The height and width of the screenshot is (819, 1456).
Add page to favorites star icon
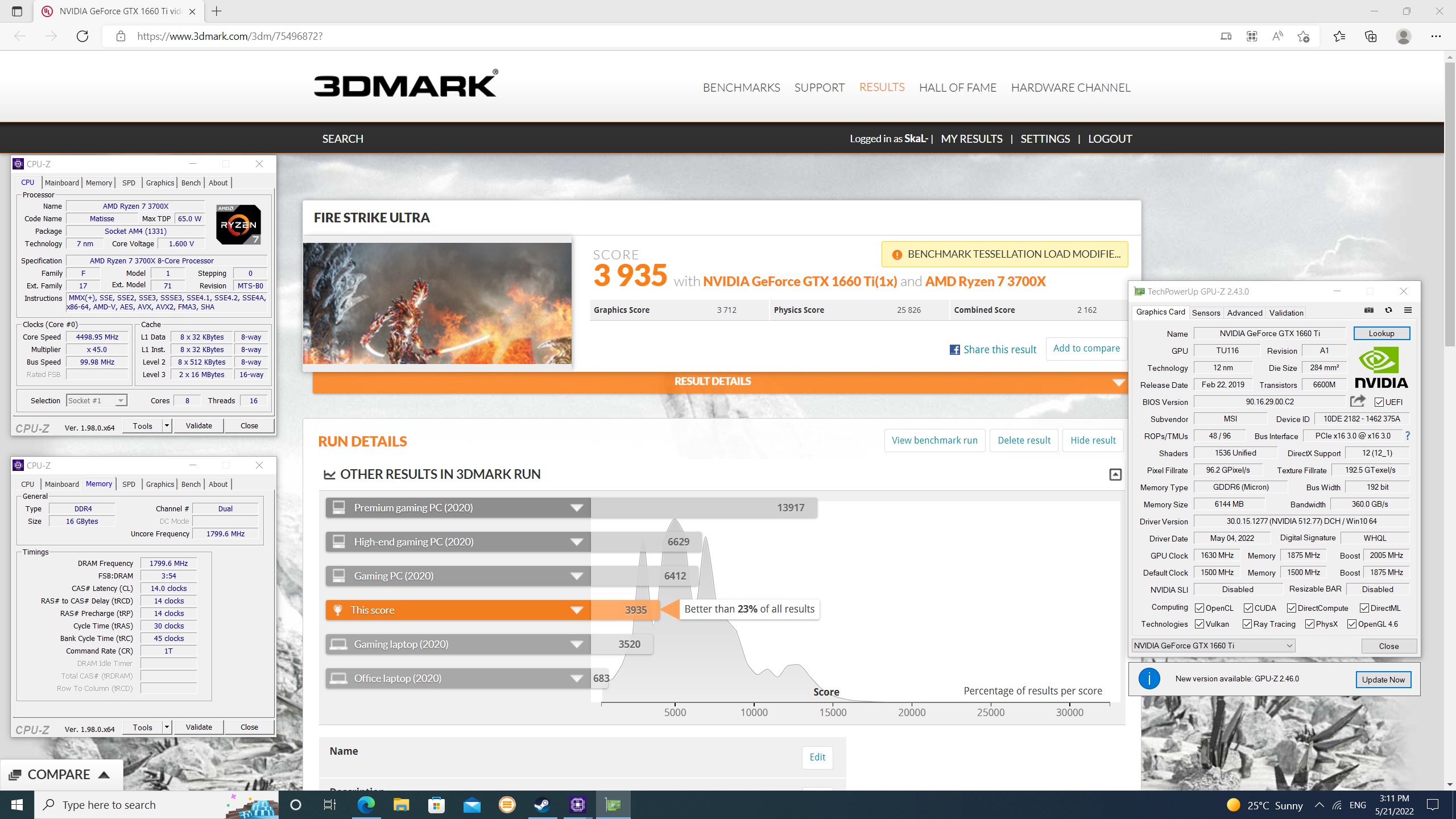pos(1304,36)
